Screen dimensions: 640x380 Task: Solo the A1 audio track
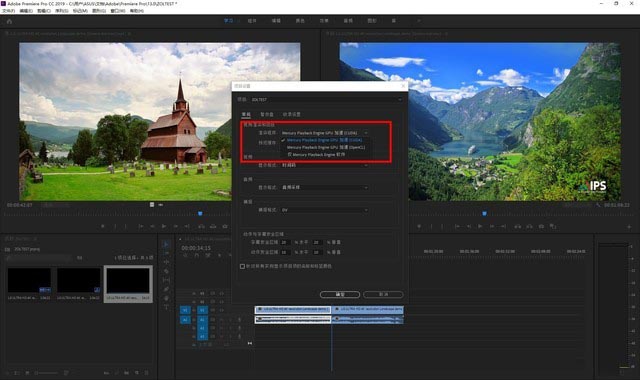pyautogui.click(x=230, y=320)
